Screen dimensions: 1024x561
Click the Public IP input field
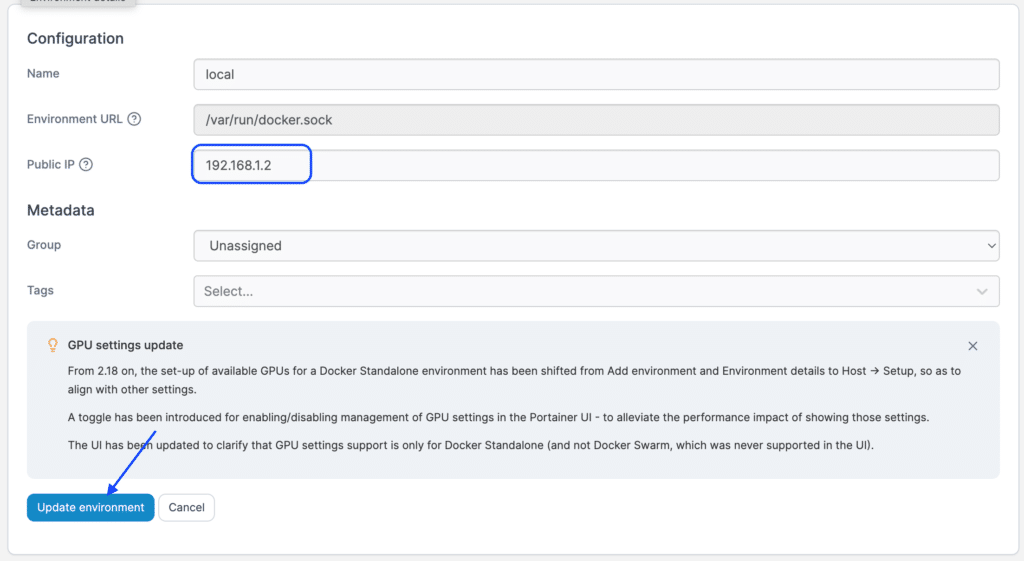point(596,165)
